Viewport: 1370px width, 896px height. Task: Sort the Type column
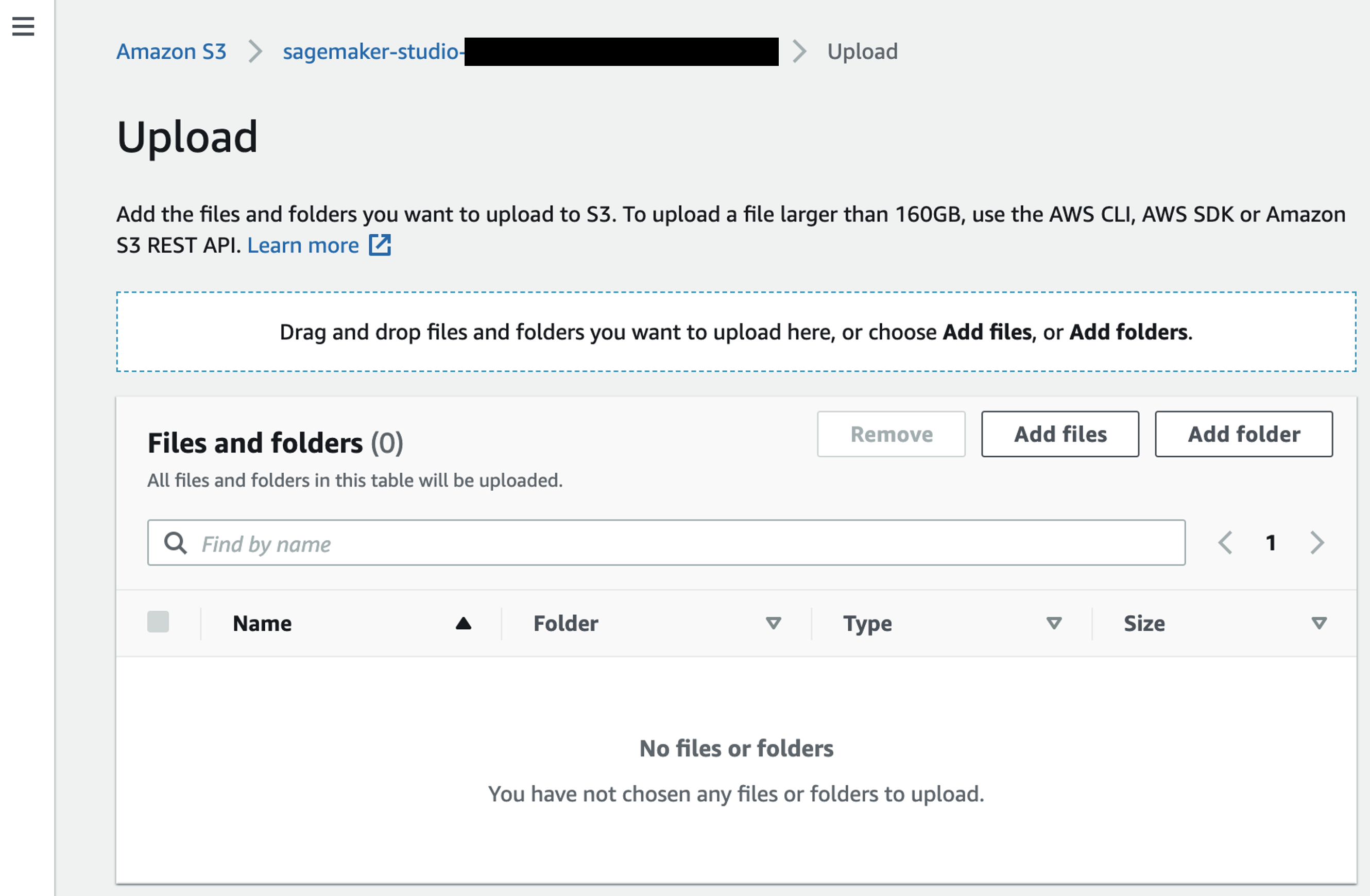pyautogui.click(x=1054, y=623)
